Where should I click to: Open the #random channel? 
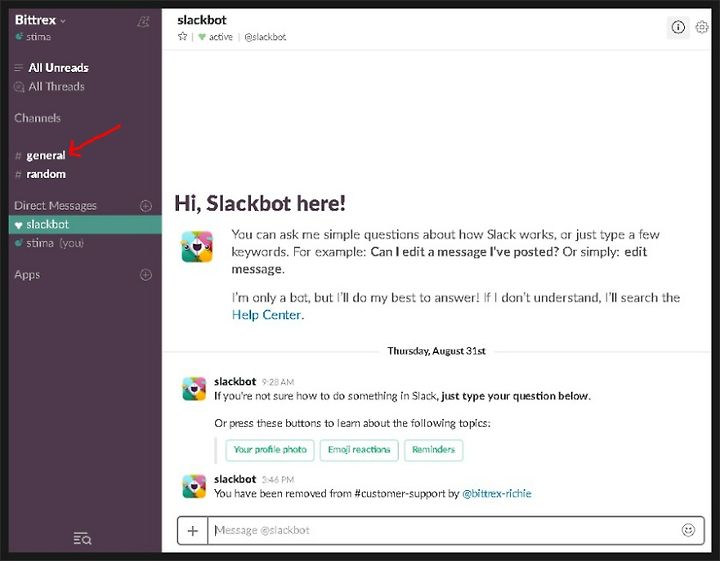(x=46, y=174)
